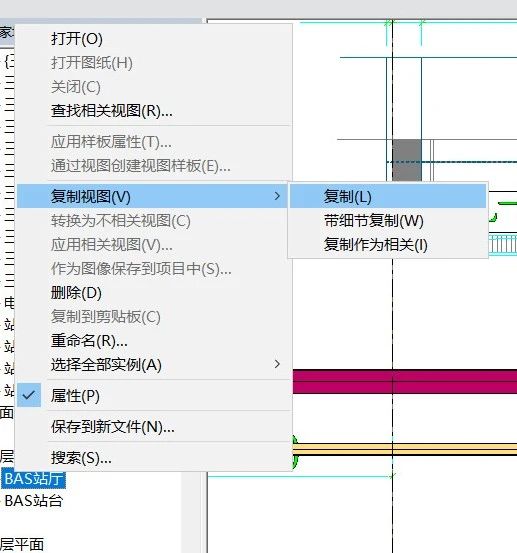The image size is (517, 553).
Task: Select the disabled 关闭(C) entry
Action: coord(154,87)
